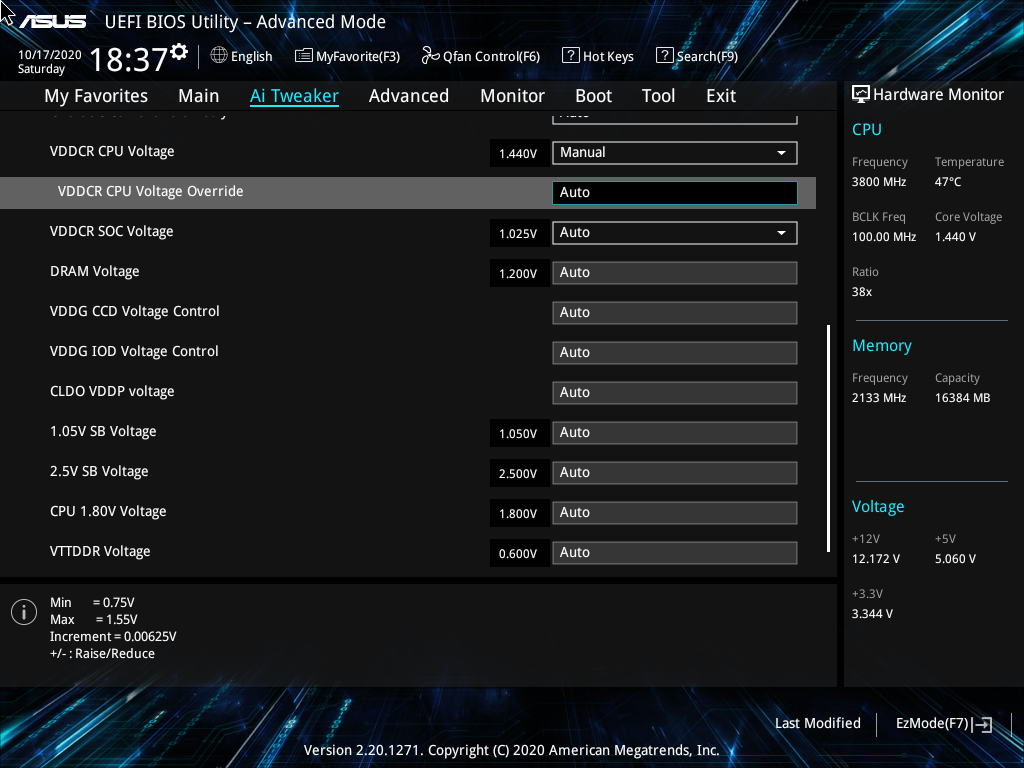1024x768 pixels.
Task: Click the Qfan Control fan icon
Action: click(x=430, y=56)
